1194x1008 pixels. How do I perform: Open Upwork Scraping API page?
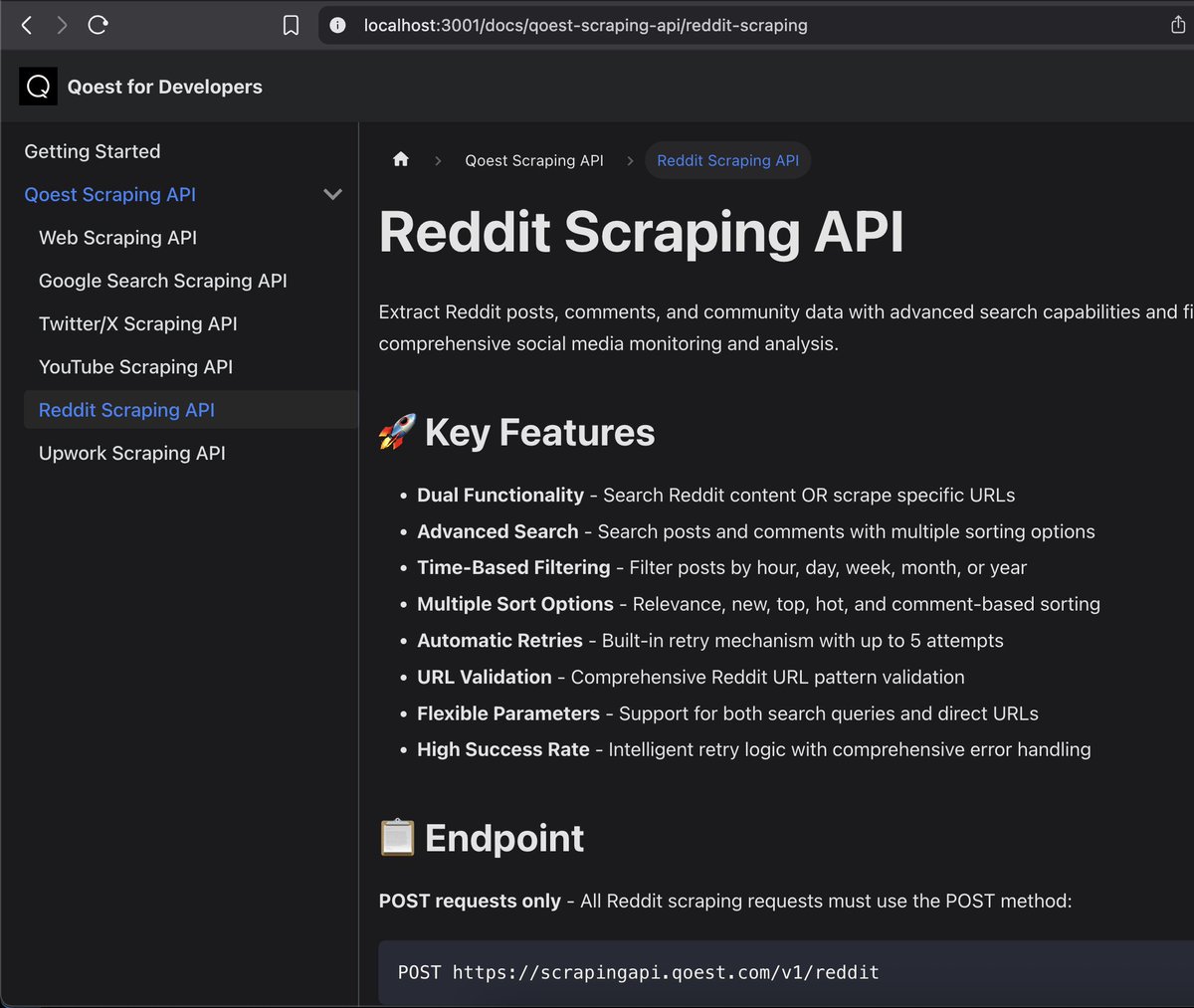132,453
